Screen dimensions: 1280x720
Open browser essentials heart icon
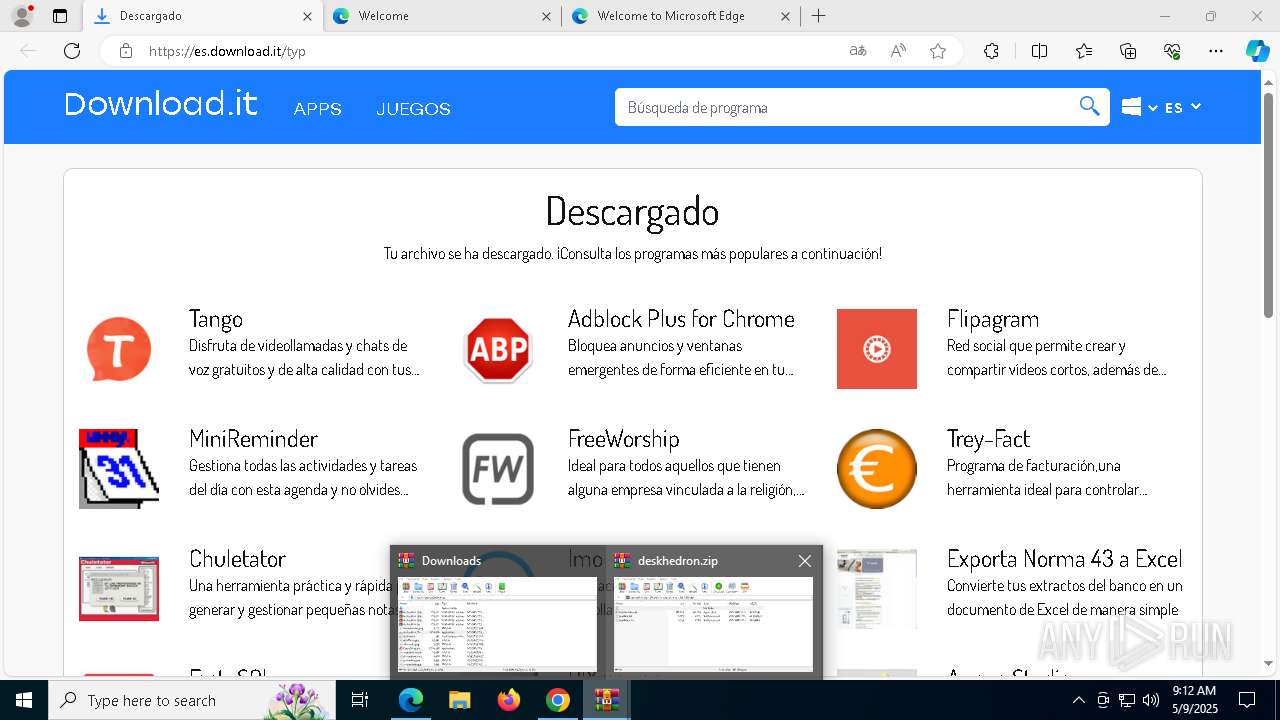tap(1172, 51)
